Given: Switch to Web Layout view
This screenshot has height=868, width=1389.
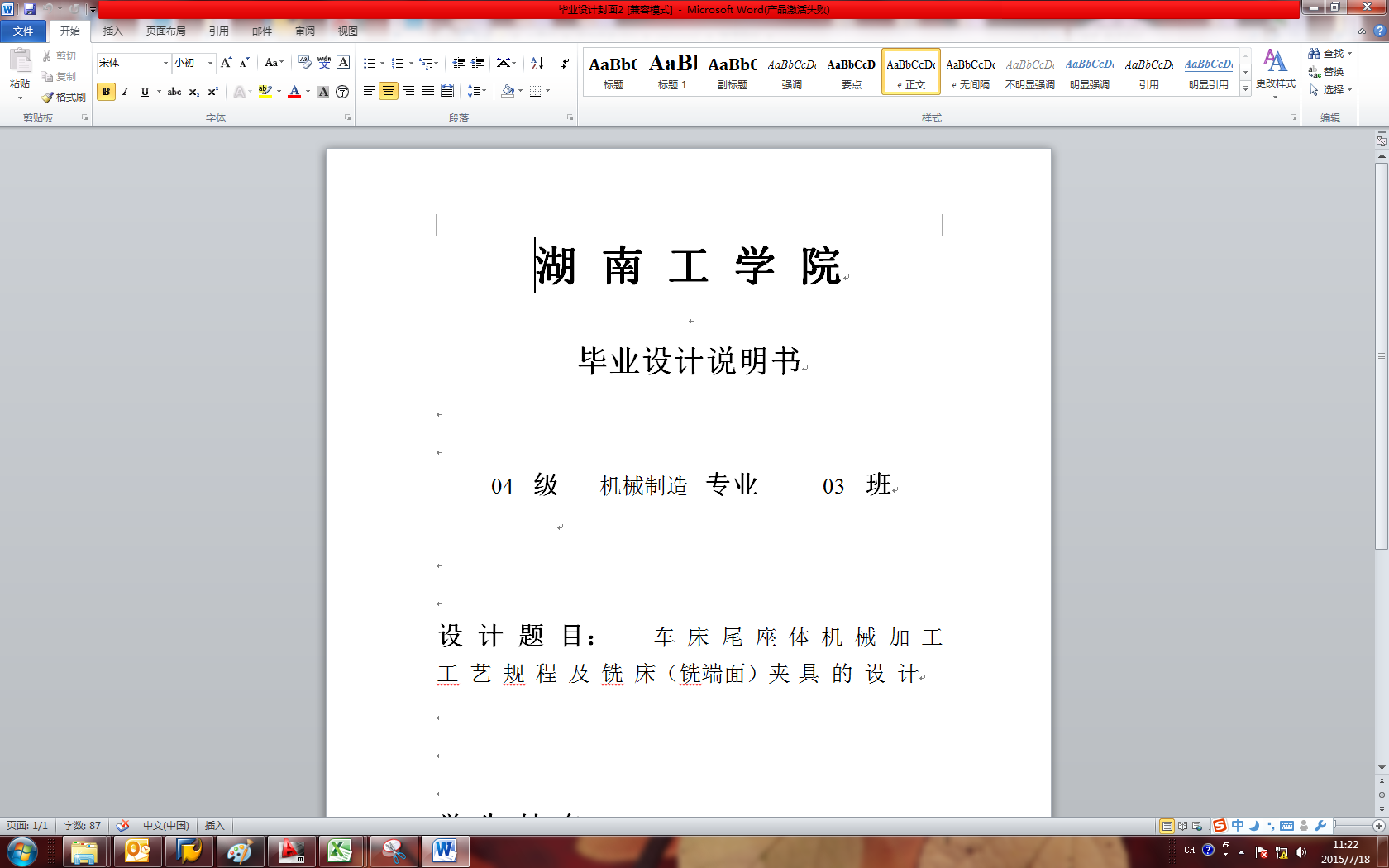Looking at the screenshot, I should pos(1197,826).
